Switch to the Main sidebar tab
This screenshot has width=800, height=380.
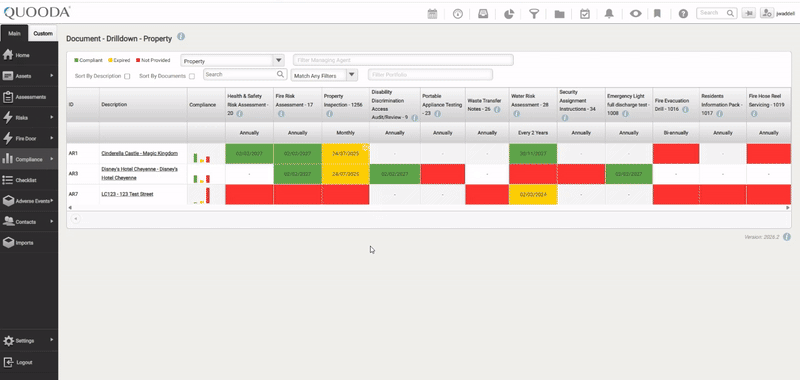click(14, 33)
